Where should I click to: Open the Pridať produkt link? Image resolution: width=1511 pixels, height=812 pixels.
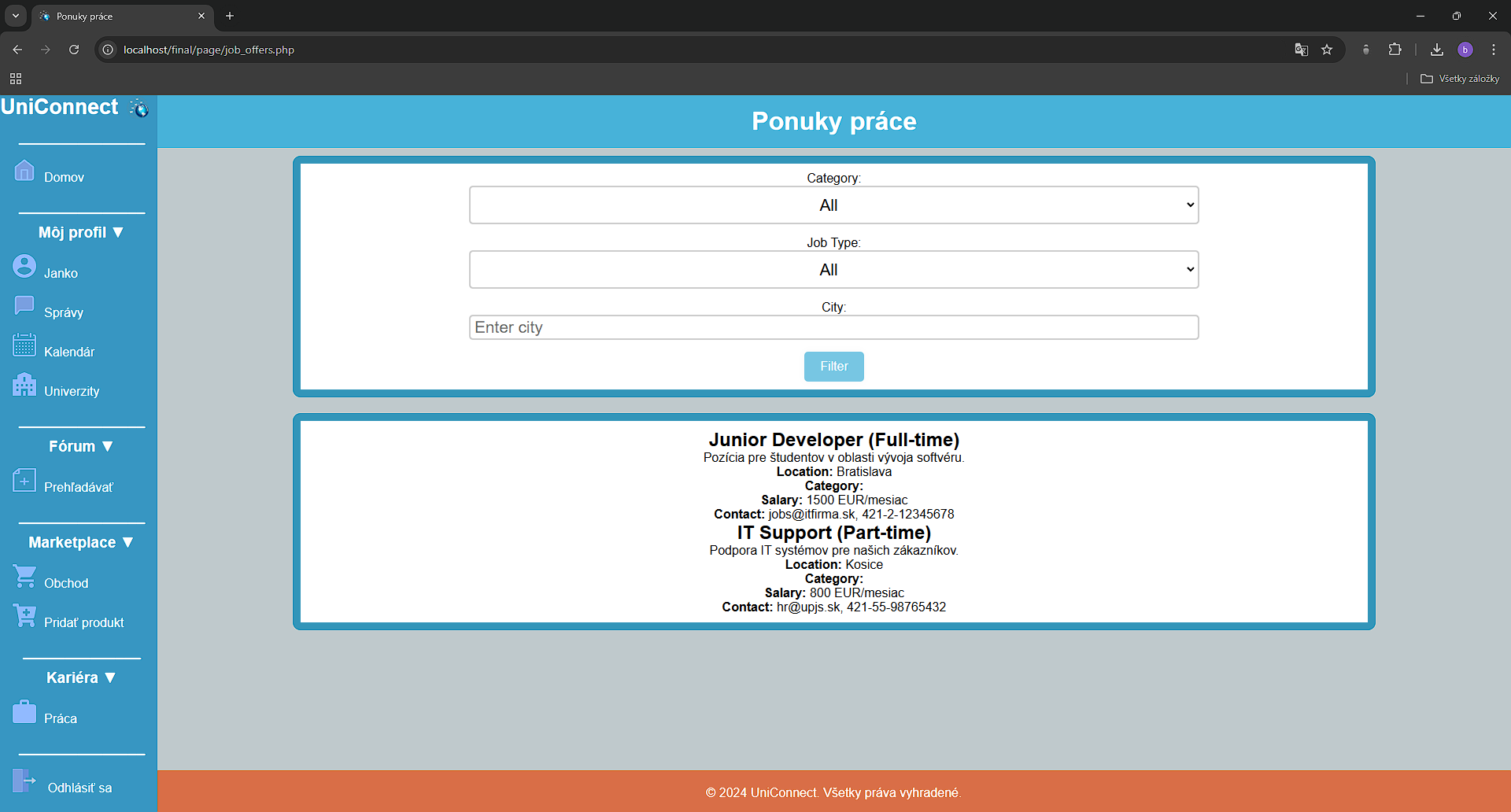84,623
